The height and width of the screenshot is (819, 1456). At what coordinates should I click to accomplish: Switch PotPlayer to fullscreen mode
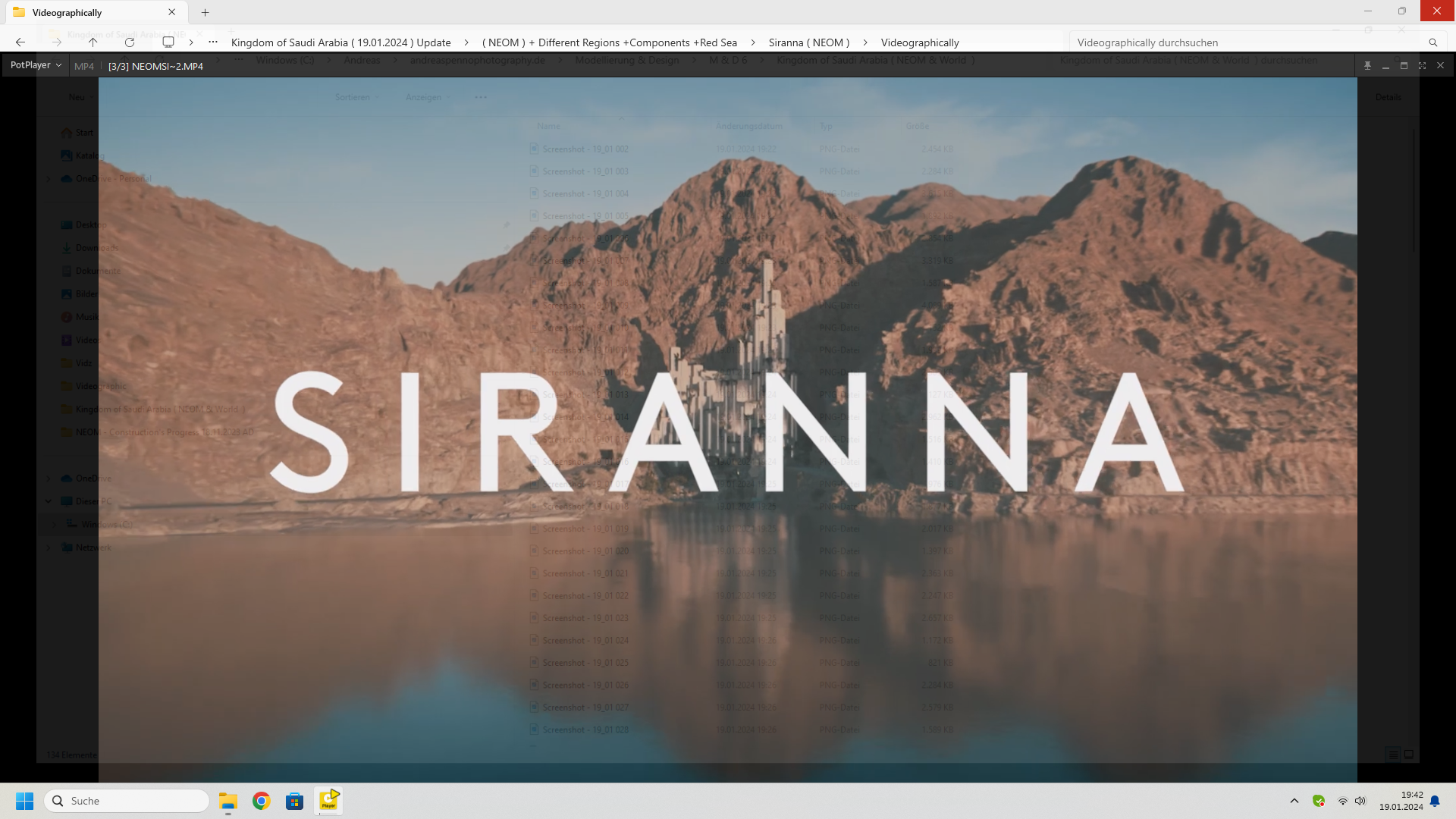tap(1422, 66)
